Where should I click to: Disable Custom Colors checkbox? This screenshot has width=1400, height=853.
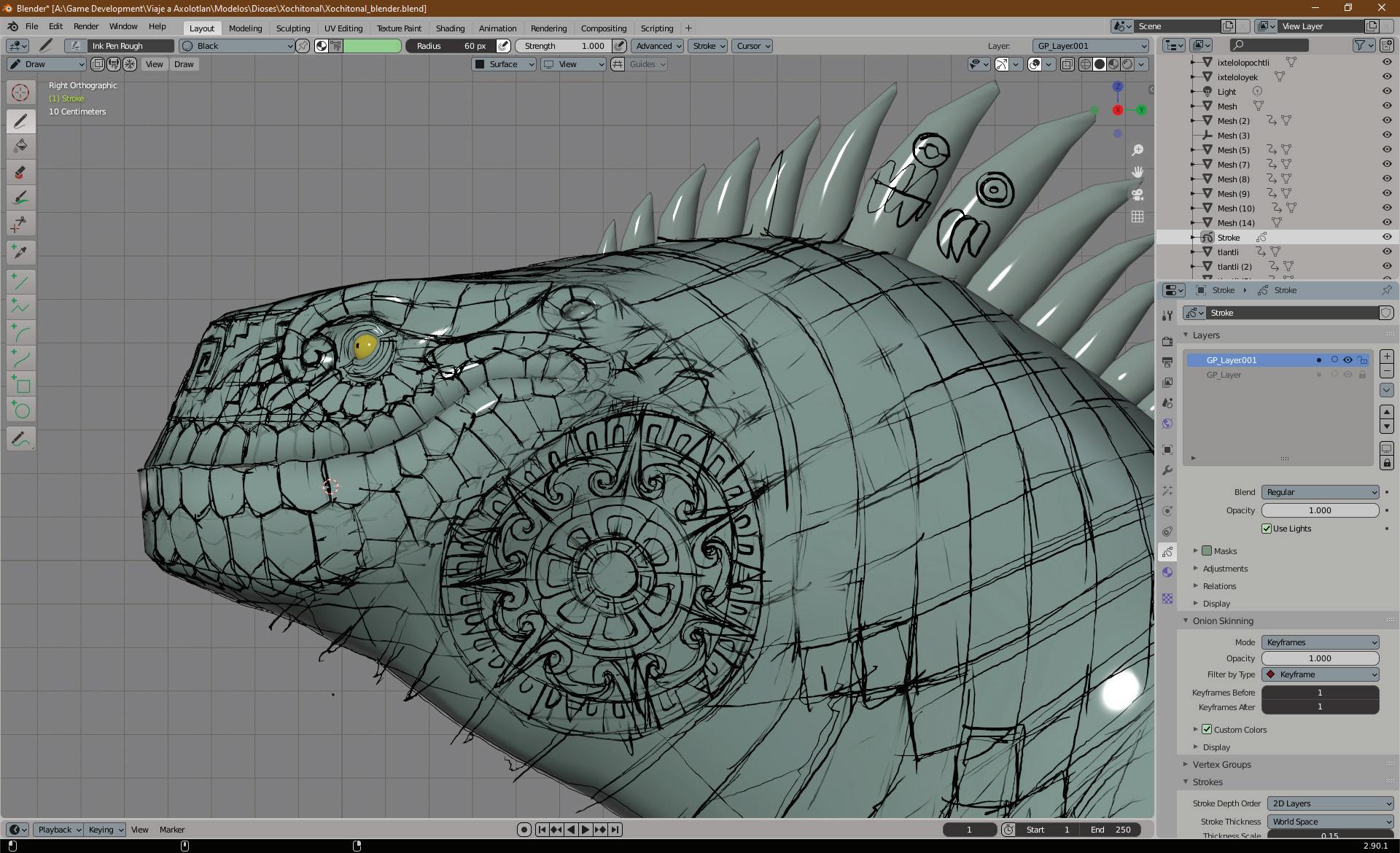[1207, 729]
